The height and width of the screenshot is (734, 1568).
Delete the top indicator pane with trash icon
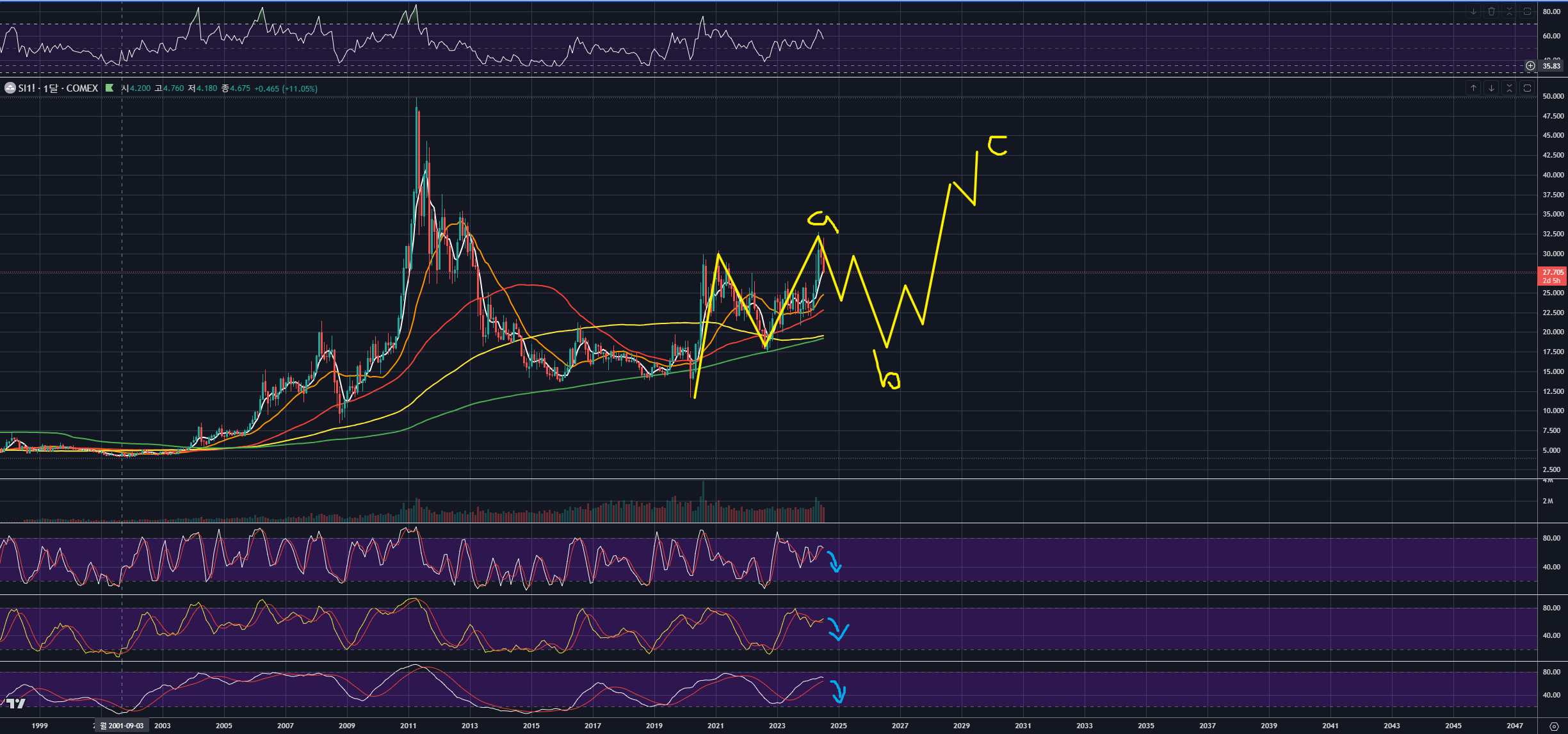1491,12
